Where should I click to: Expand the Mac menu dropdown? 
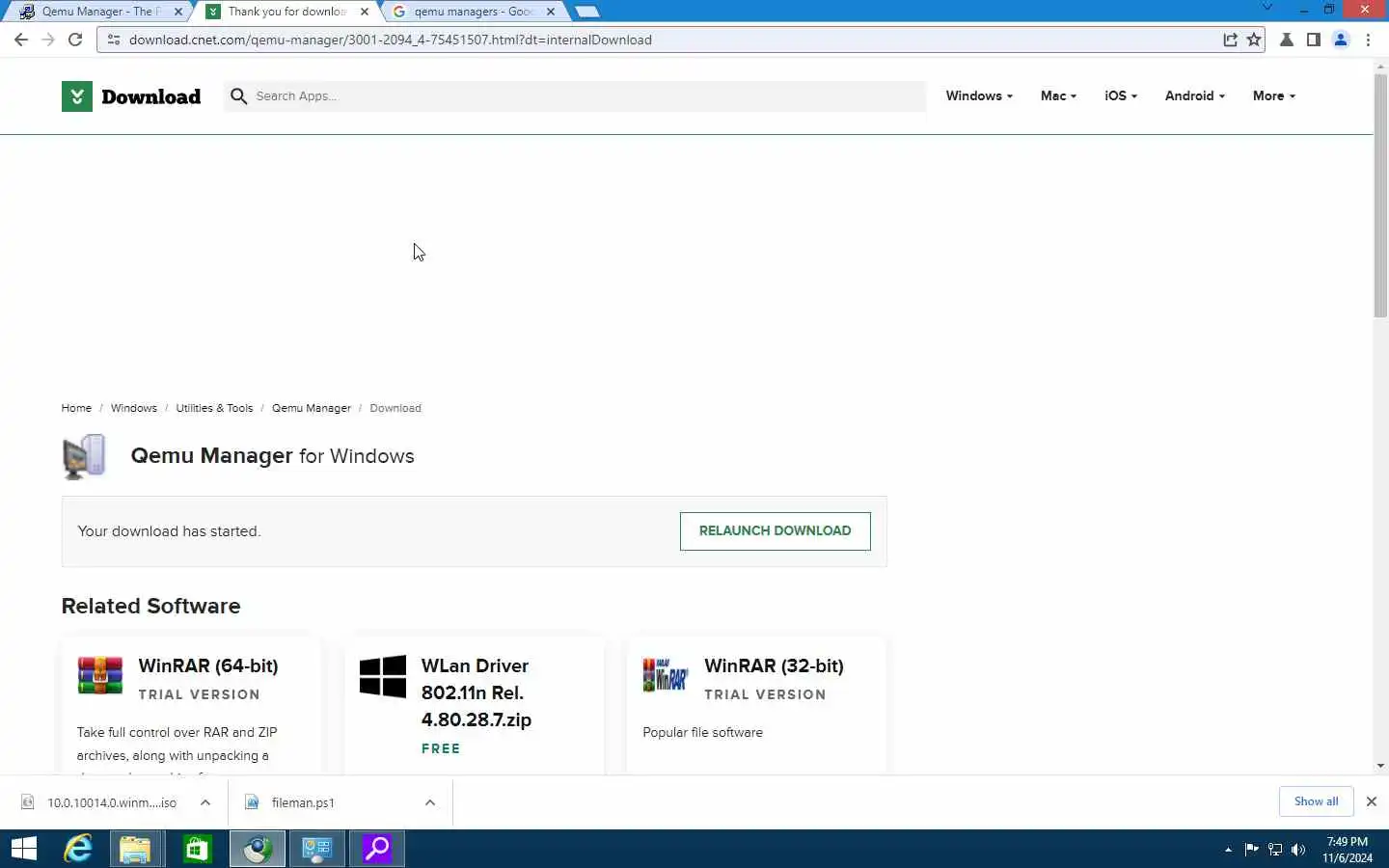[1058, 96]
